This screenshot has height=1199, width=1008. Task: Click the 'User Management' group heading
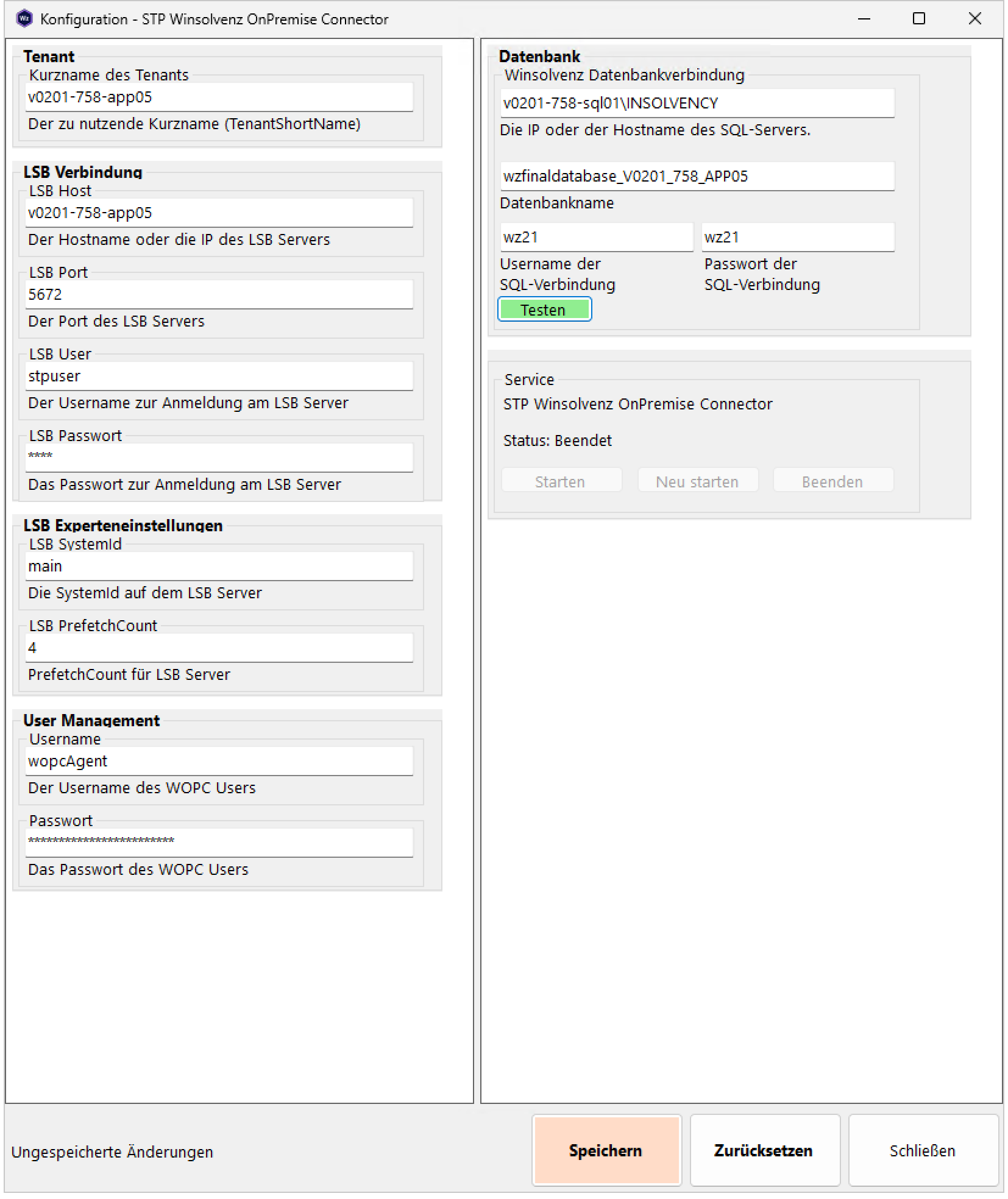[x=91, y=721]
